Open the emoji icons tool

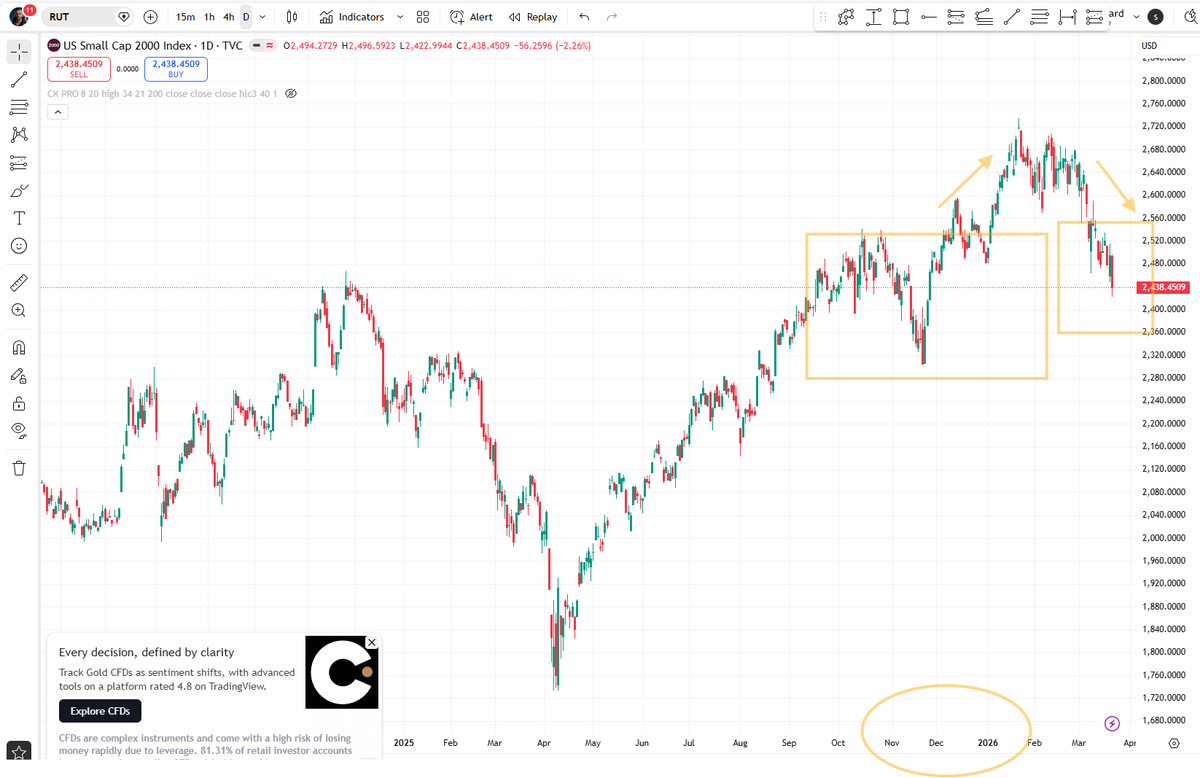tap(19, 246)
